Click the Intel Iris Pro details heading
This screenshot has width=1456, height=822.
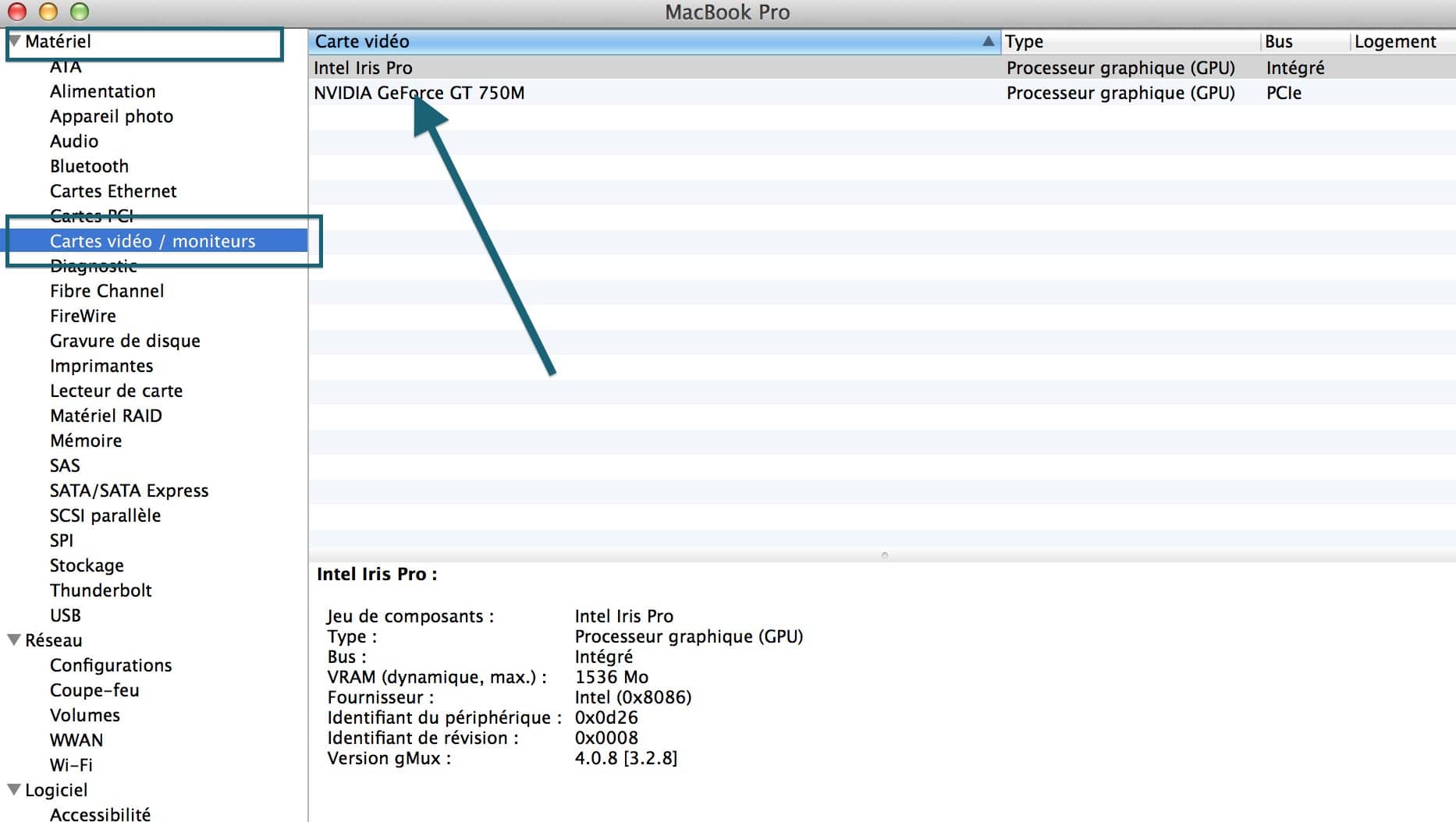coord(377,574)
